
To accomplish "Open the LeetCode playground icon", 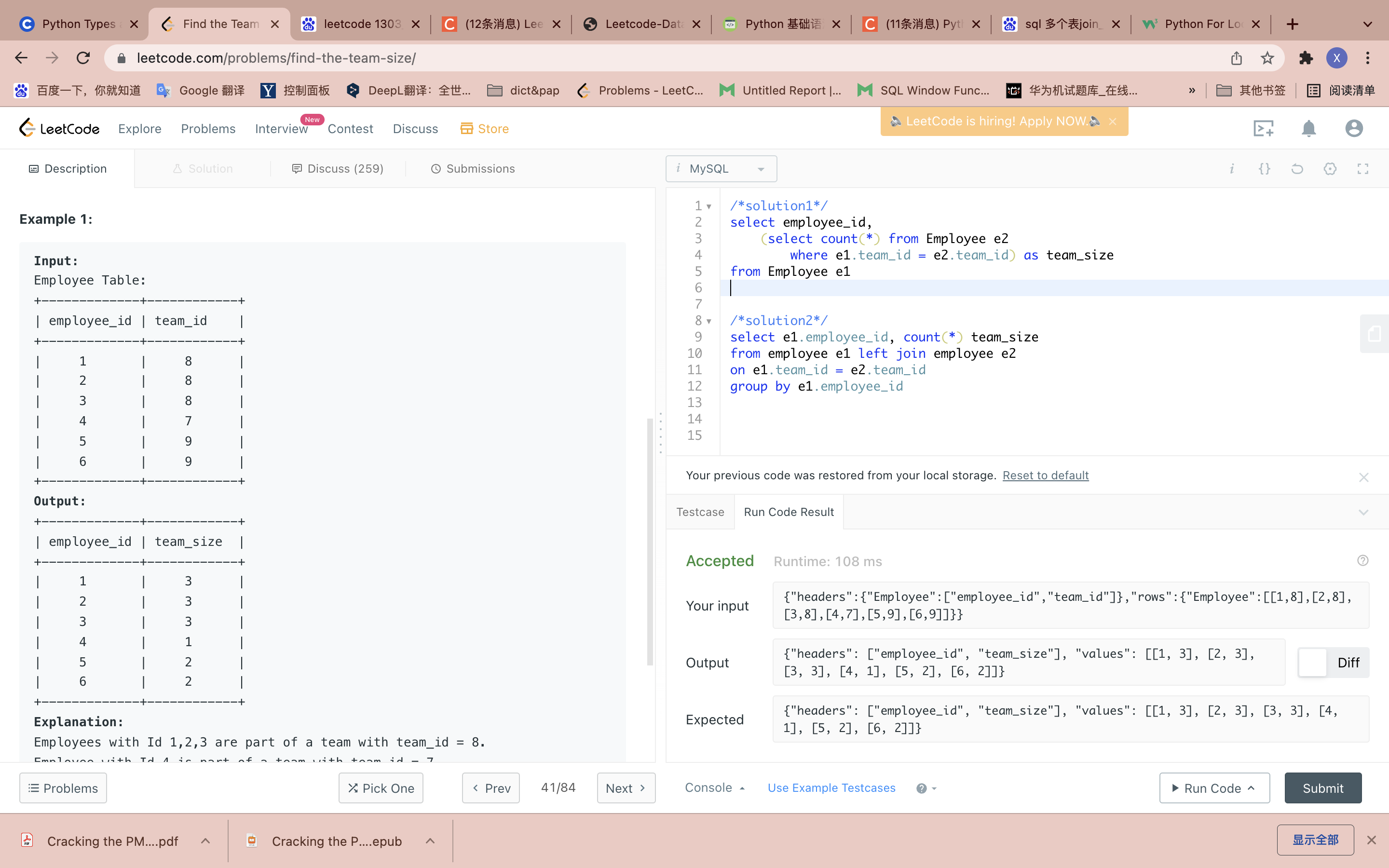I will pos(1263,129).
